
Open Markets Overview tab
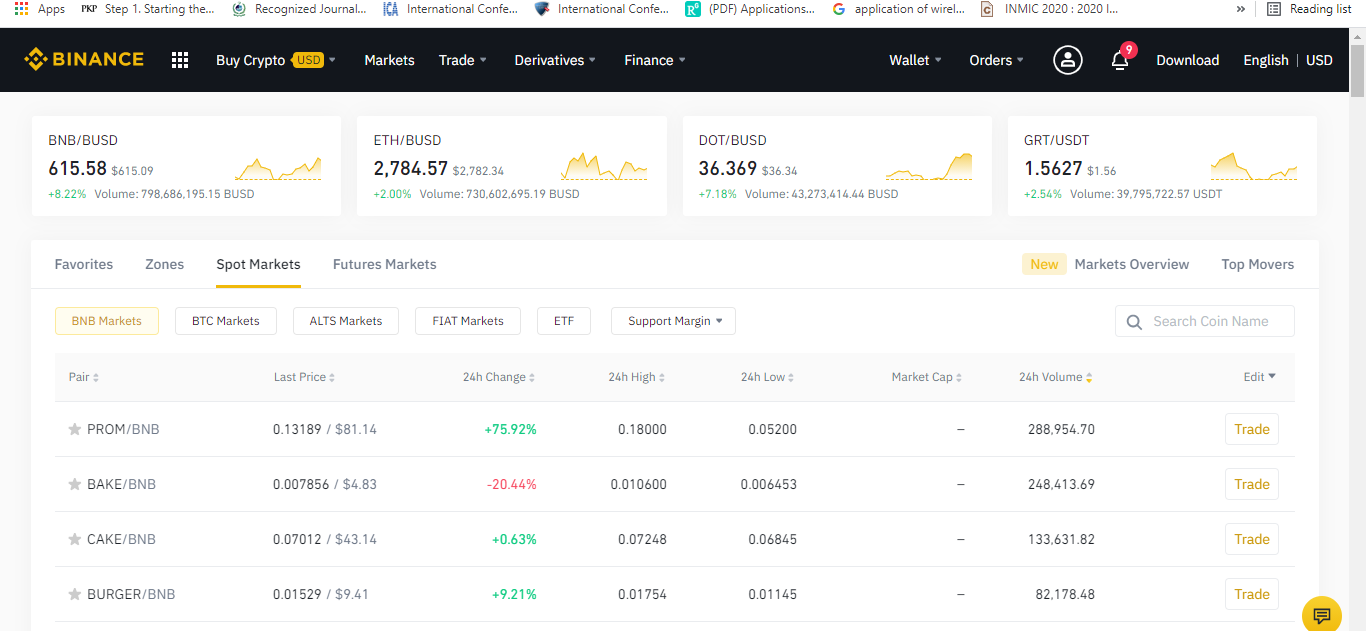pyautogui.click(x=1132, y=264)
